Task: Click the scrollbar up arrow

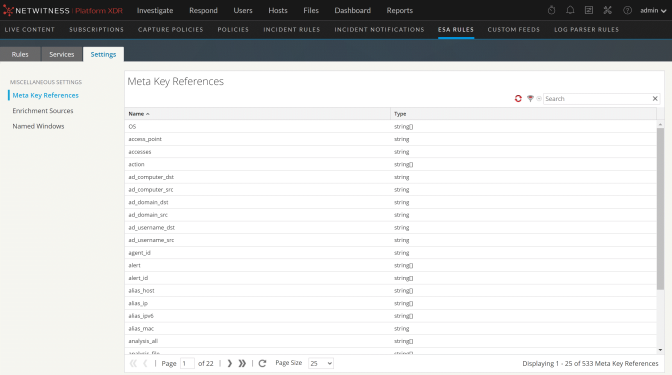Action: point(660,124)
